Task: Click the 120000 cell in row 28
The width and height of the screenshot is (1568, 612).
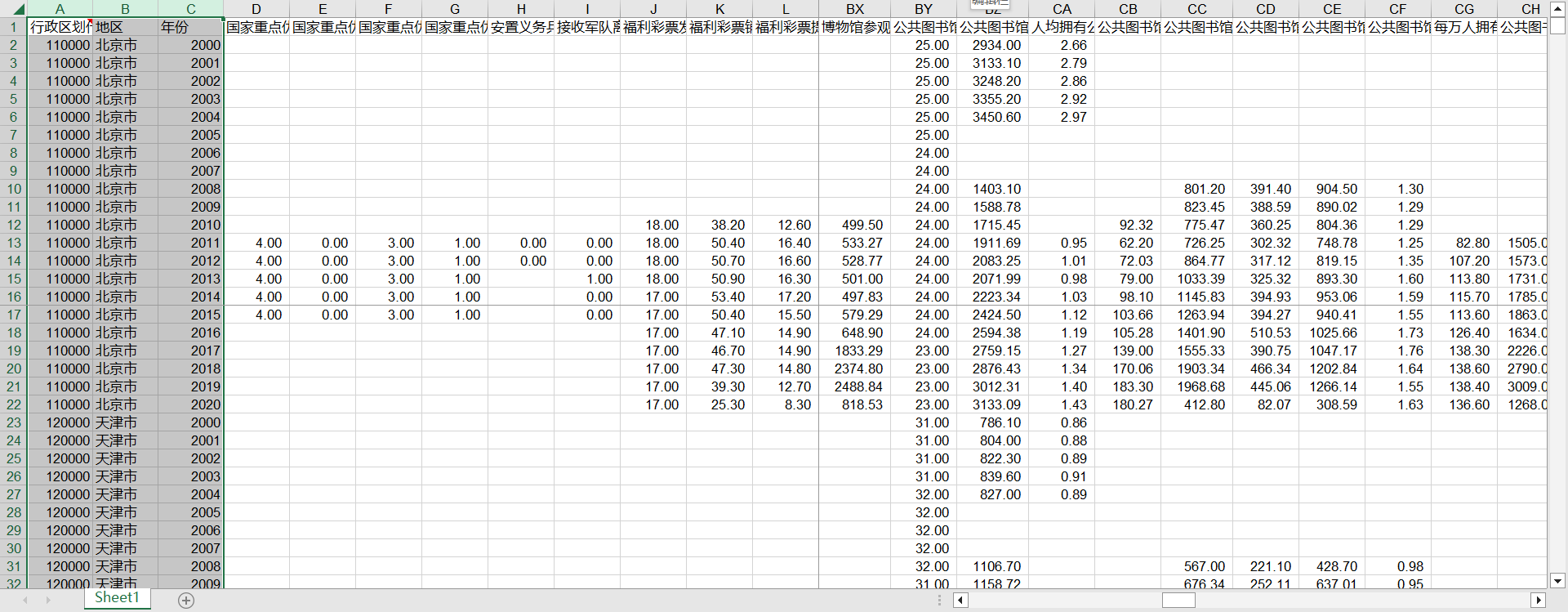Action: tap(60, 512)
